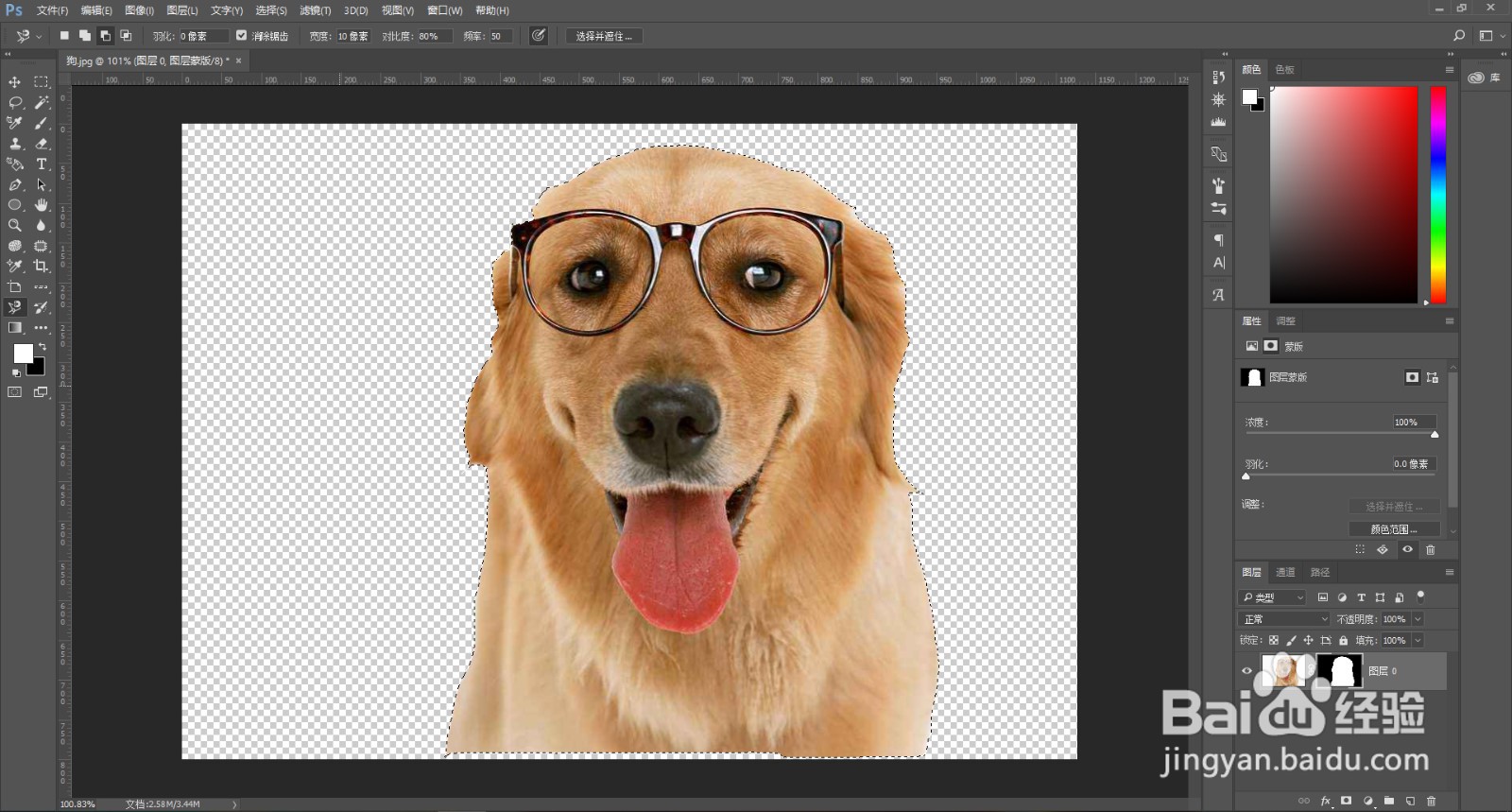This screenshot has width=1512, height=812.
Task: Open Paragraph panel icon in side strip
Action: 1218,240
